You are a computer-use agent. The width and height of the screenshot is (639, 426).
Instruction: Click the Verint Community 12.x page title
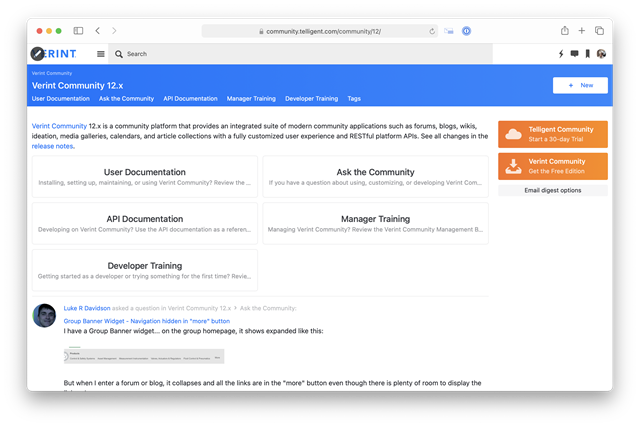point(77,86)
